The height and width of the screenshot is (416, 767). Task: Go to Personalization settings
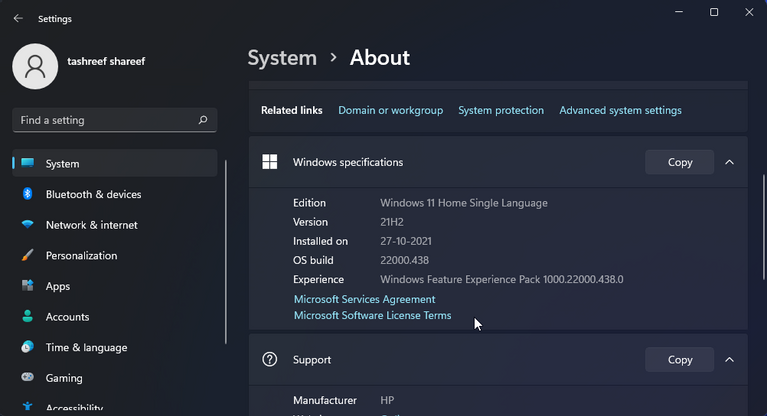[81, 256]
